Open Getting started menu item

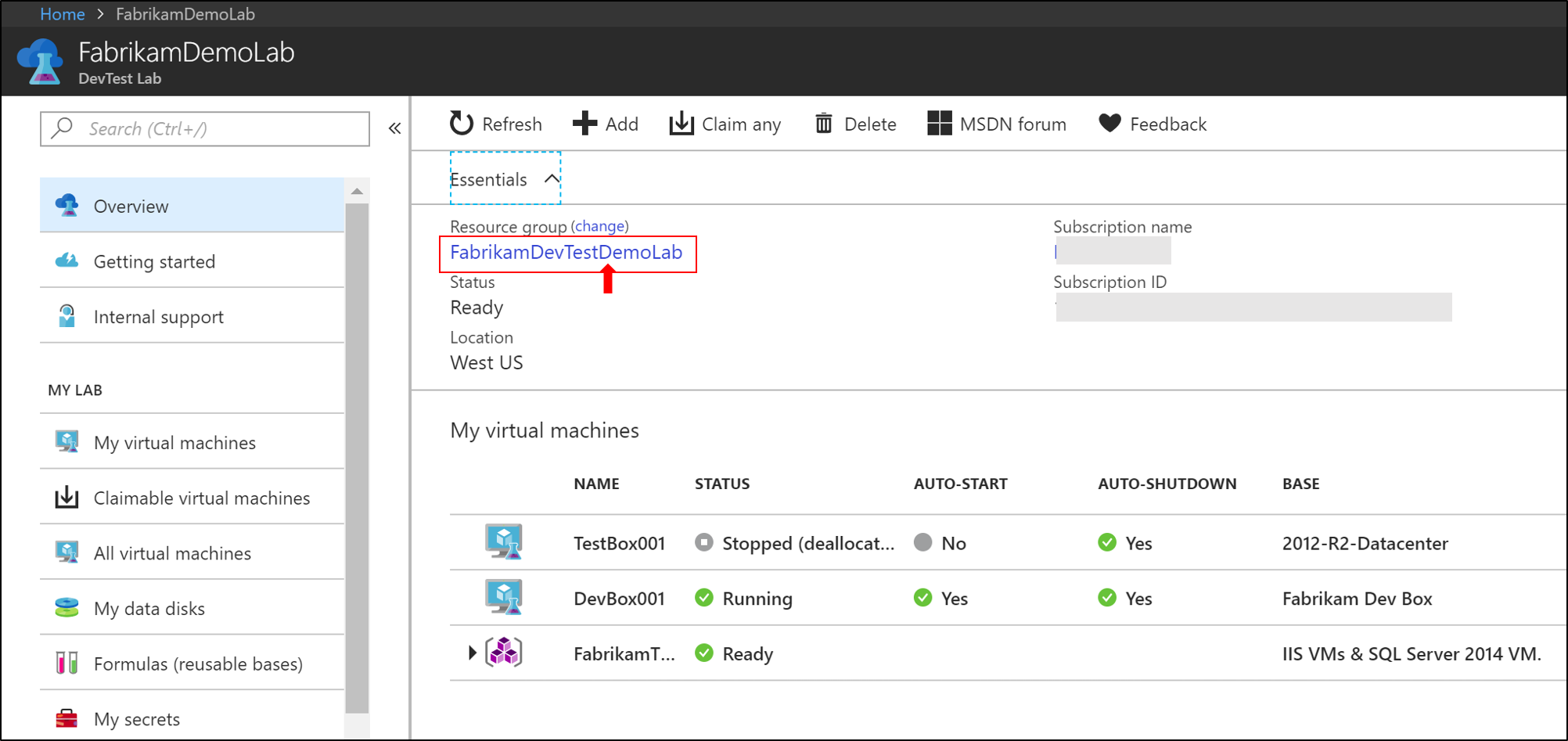point(192,261)
